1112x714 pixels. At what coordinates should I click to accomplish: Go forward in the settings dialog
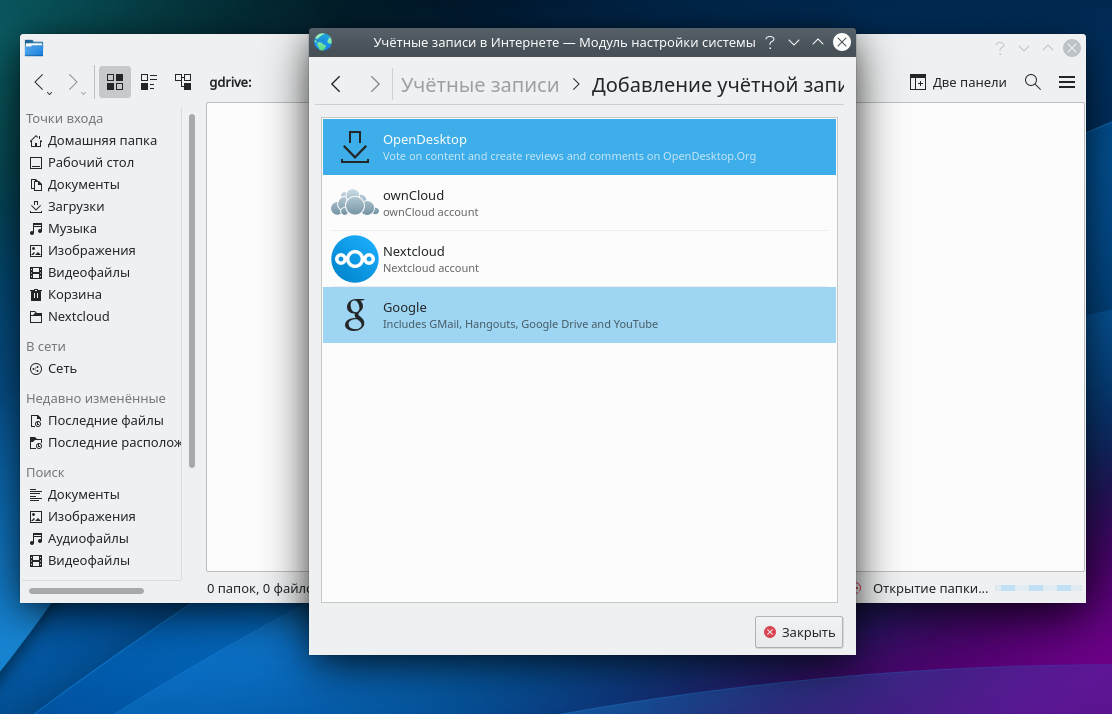374,84
